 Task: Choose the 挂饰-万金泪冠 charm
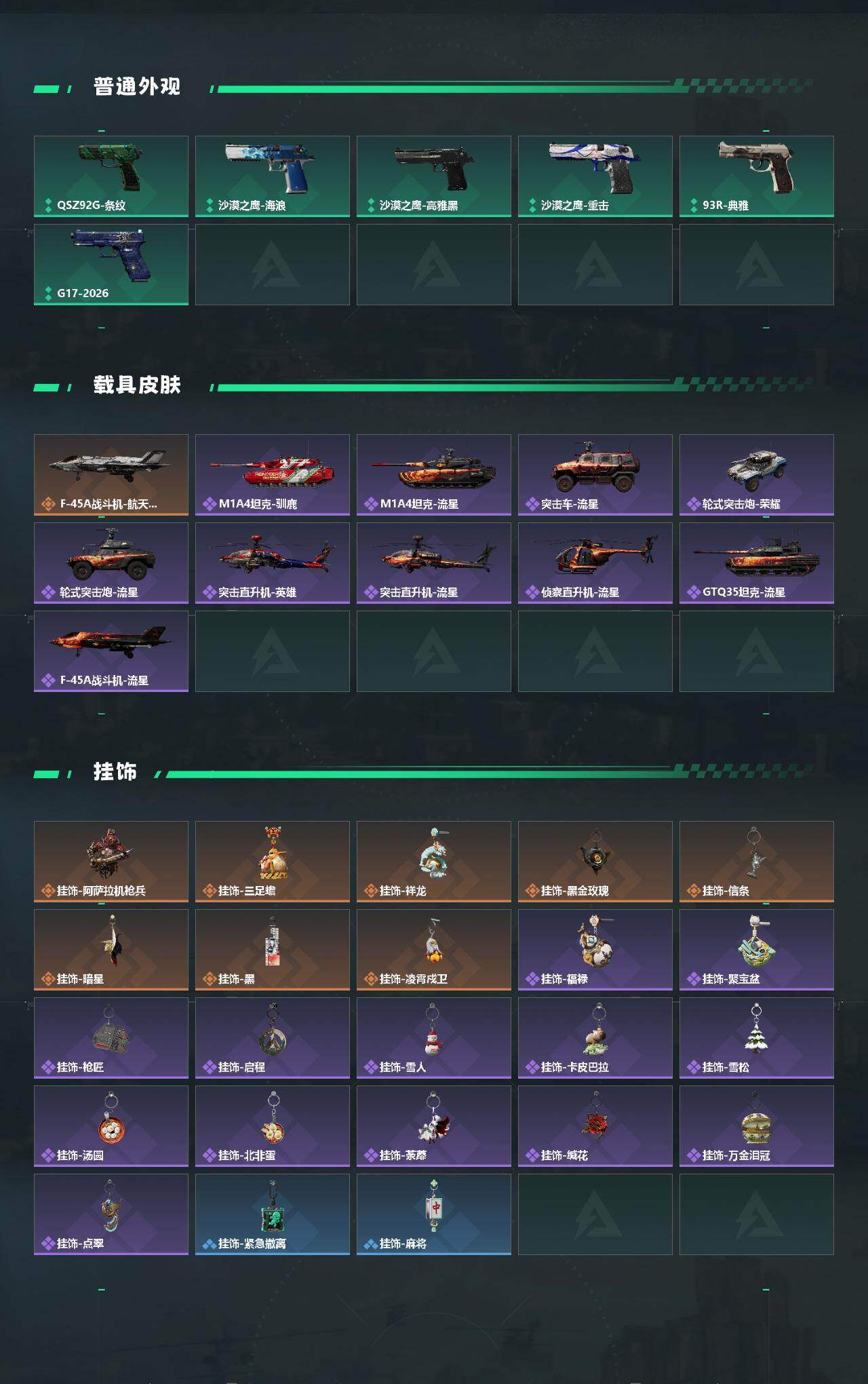[757, 1126]
